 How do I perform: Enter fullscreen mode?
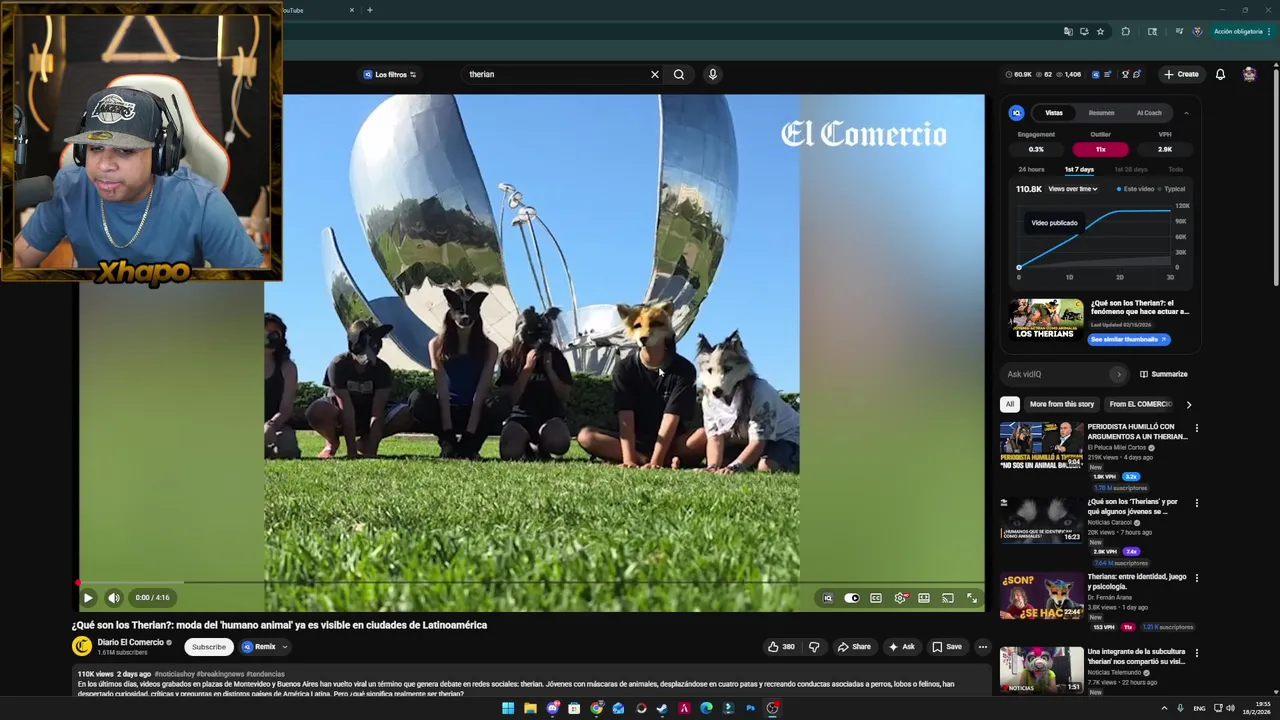972,598
